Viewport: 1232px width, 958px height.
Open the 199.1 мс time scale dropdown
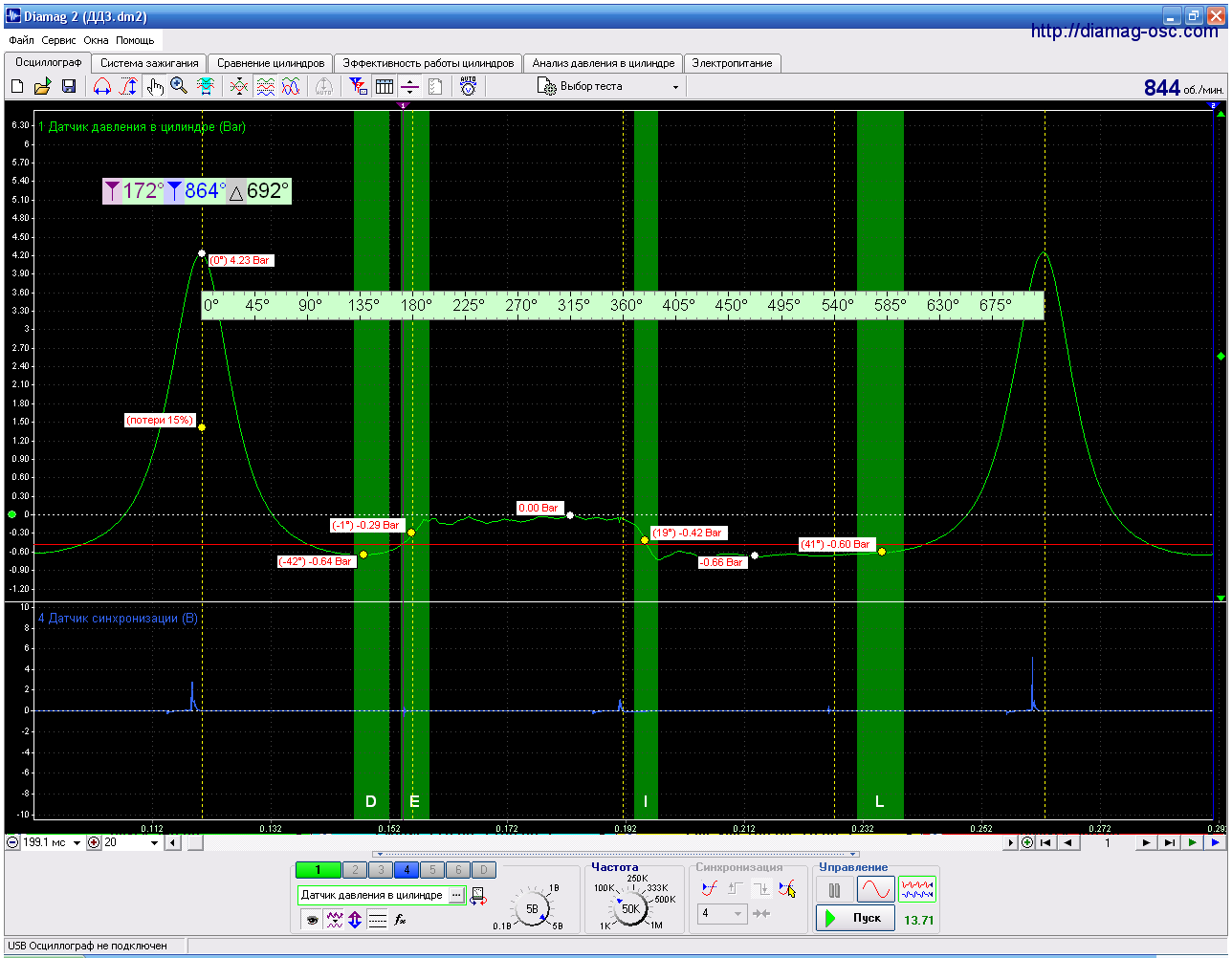click(x=77, y=843)
